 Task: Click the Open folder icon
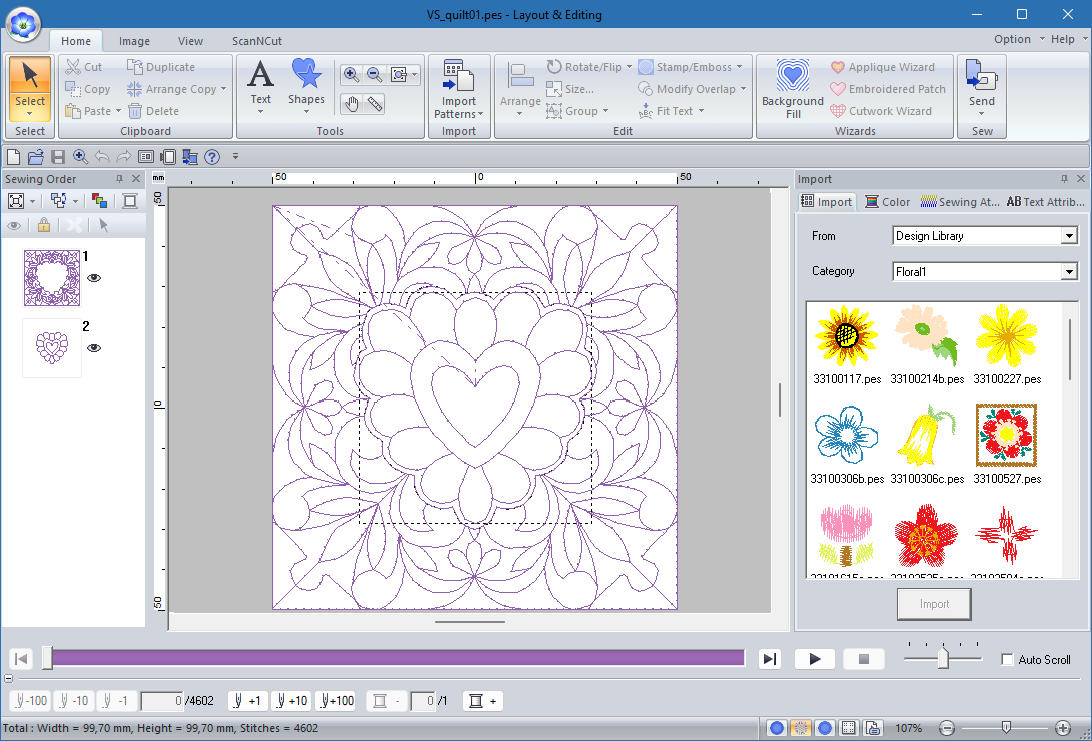(36, 157)
